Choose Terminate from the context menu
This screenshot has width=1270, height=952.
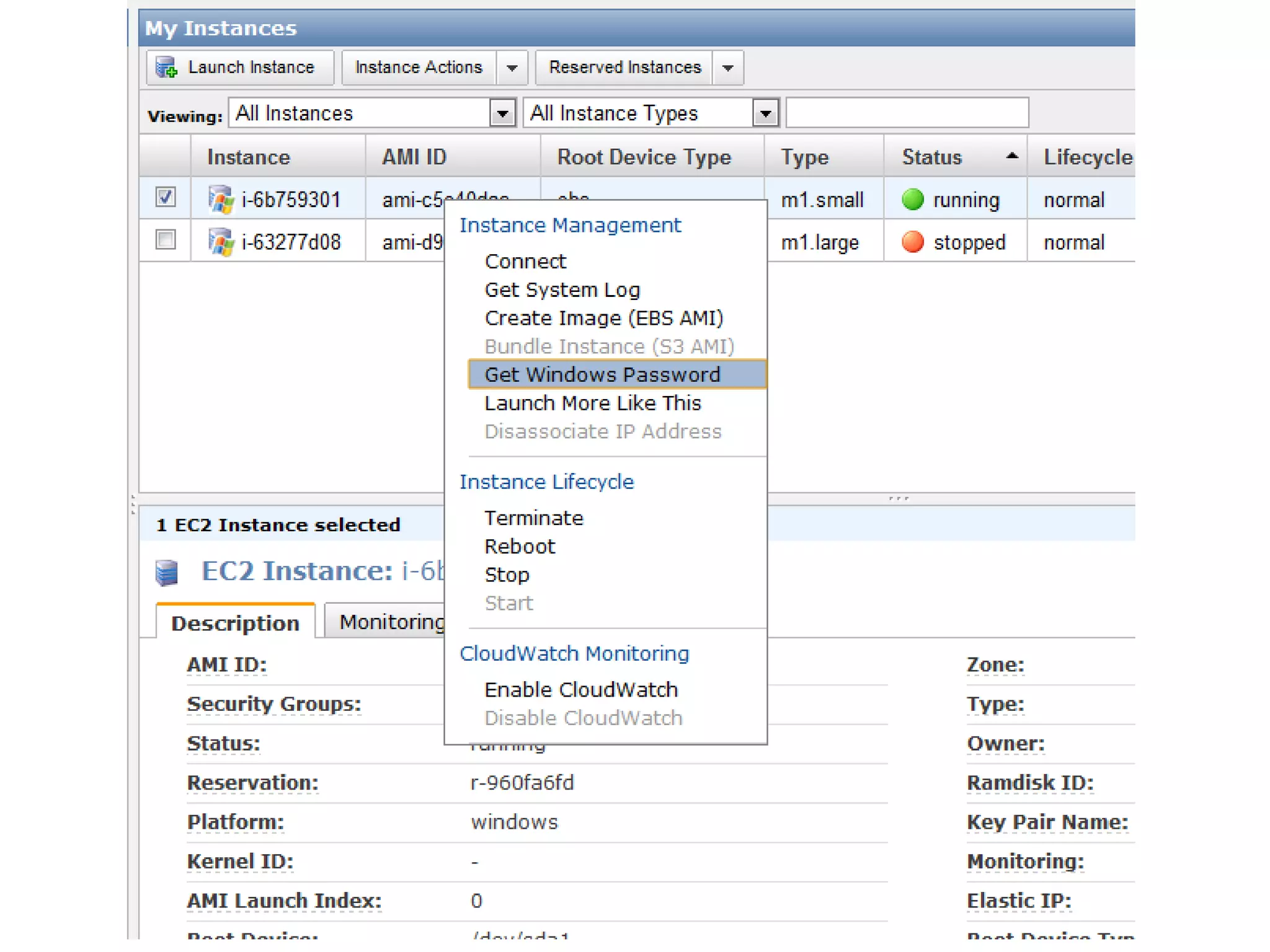pos(533,518)
